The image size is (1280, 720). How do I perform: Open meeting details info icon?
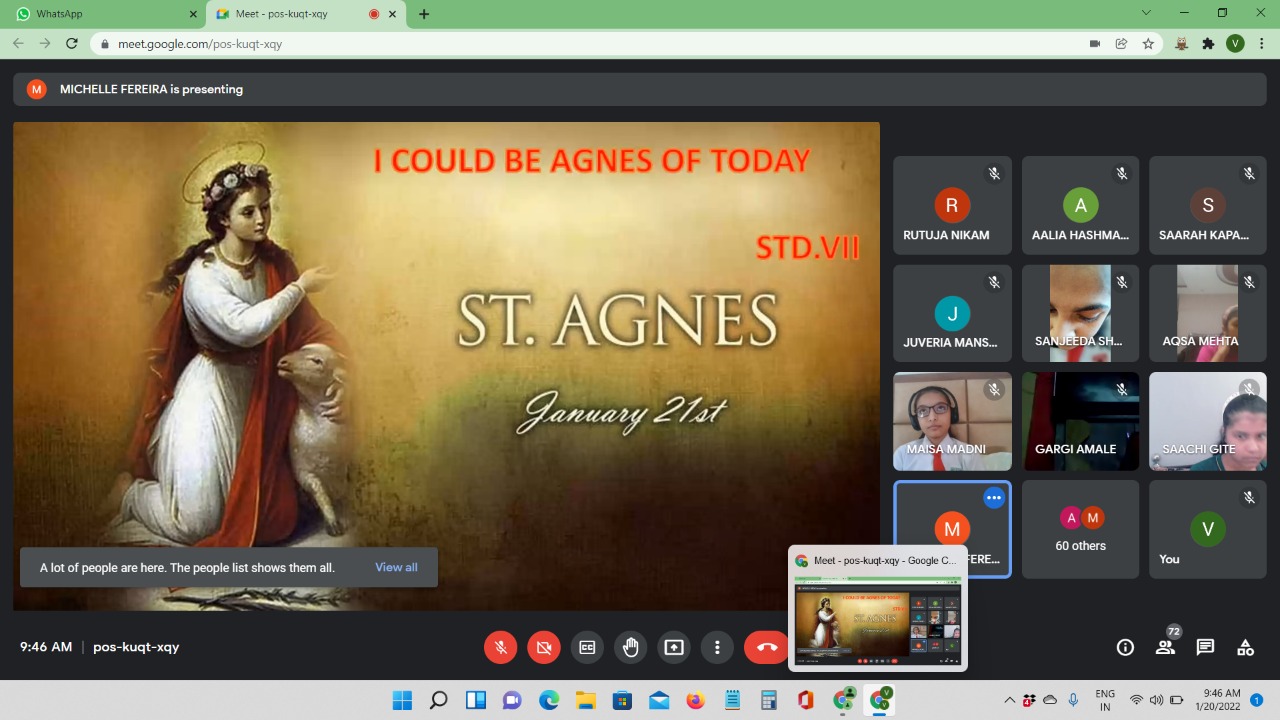[x=1125, y=647]
